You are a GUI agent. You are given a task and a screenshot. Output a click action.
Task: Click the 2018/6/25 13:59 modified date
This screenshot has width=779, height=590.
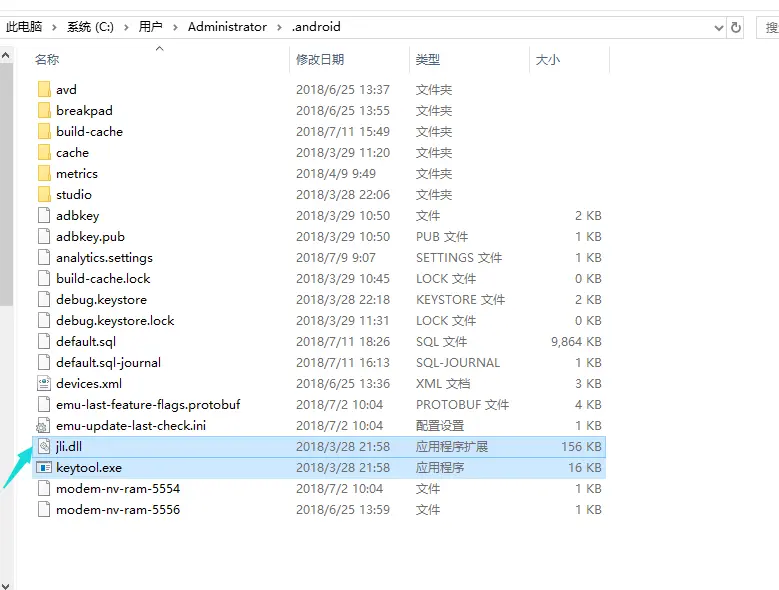click(343, 510)
